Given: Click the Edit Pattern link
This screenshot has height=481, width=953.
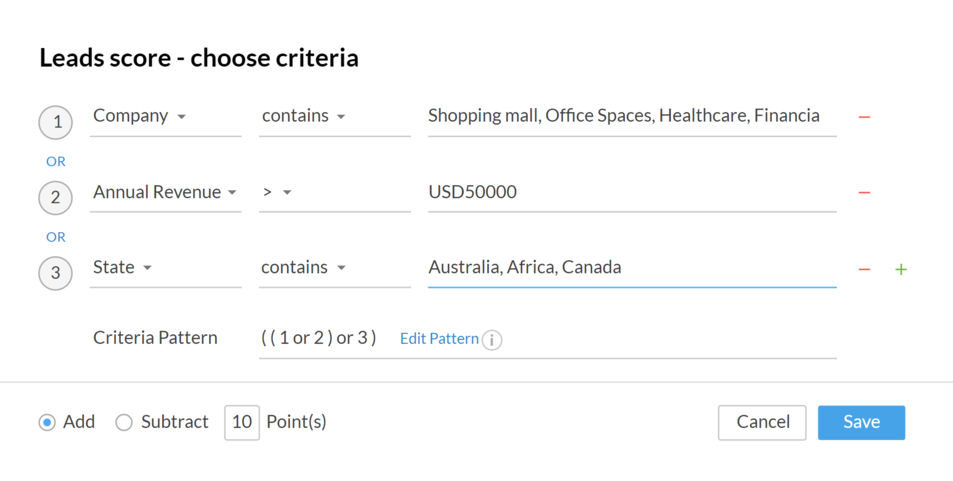Looking at the screenshot, I should pyautogui.click(x=439, y=339).
